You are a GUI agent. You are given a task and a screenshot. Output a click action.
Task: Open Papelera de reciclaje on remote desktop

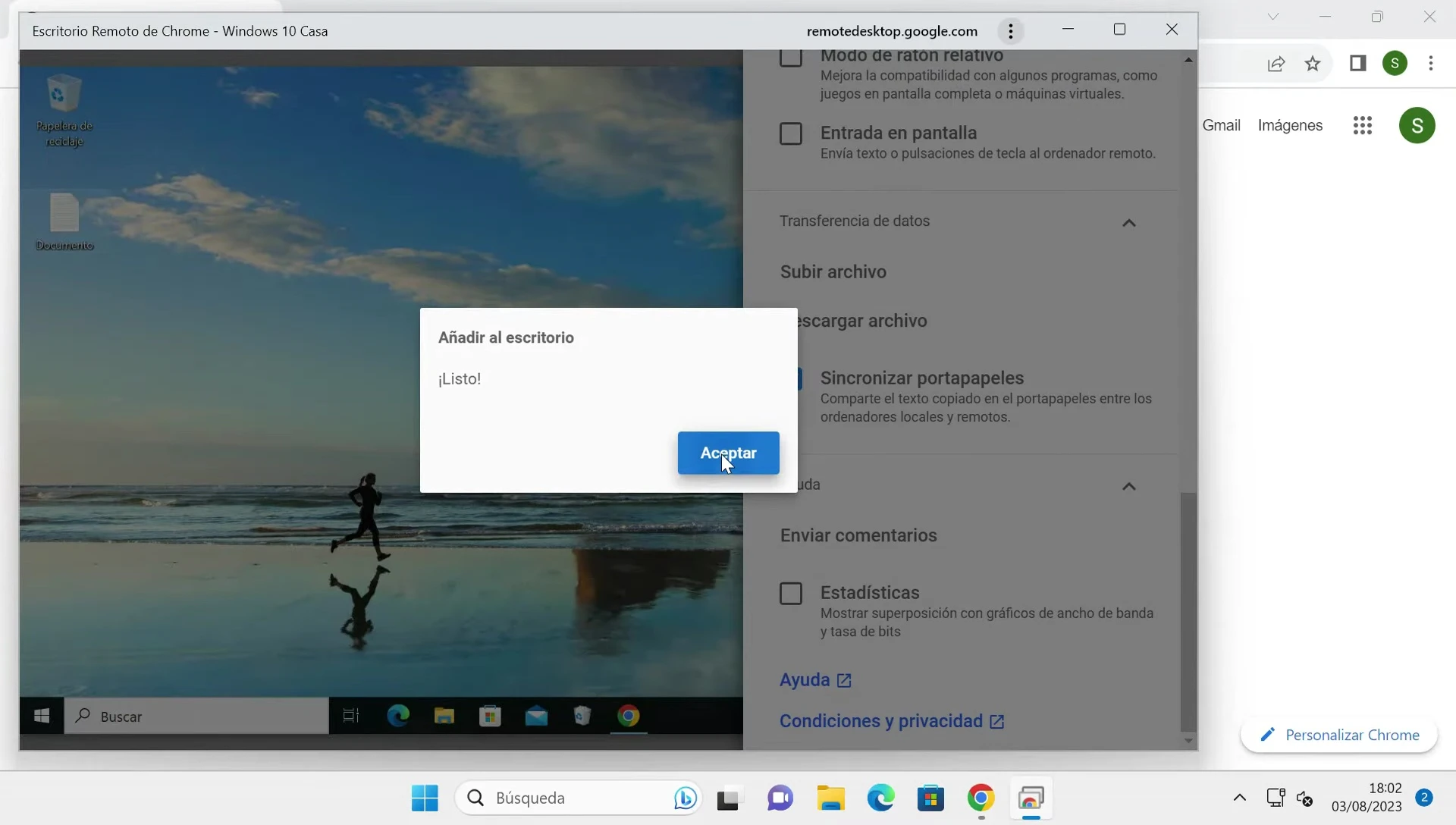click(64, 110)
